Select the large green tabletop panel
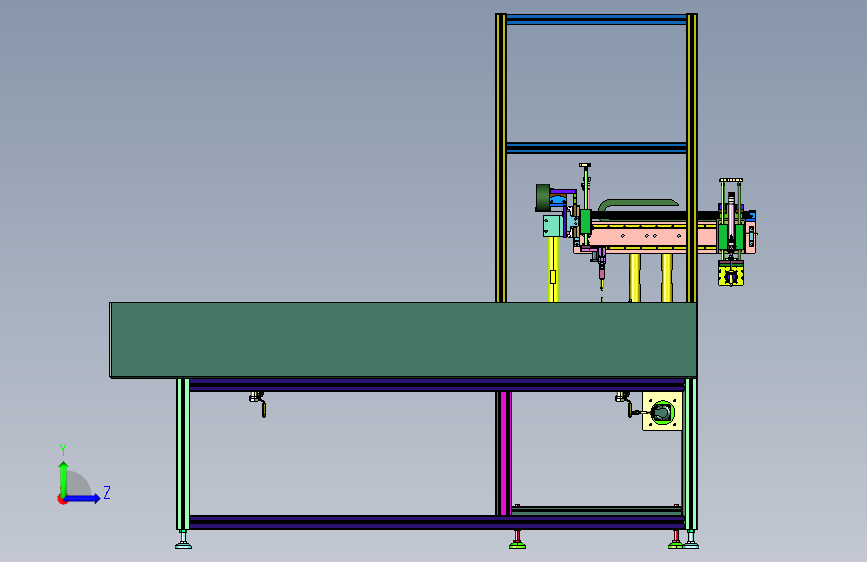The height and width of the screenshot is (562, 867). (403, 340)
